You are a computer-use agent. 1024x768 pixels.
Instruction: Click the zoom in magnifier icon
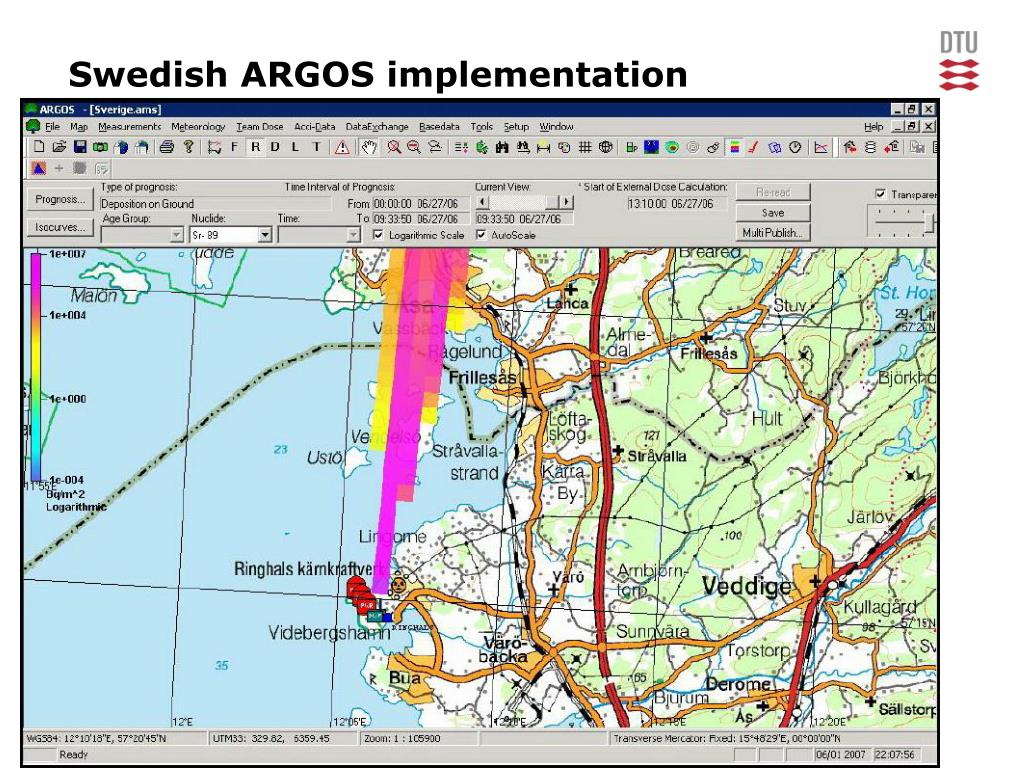393,148
